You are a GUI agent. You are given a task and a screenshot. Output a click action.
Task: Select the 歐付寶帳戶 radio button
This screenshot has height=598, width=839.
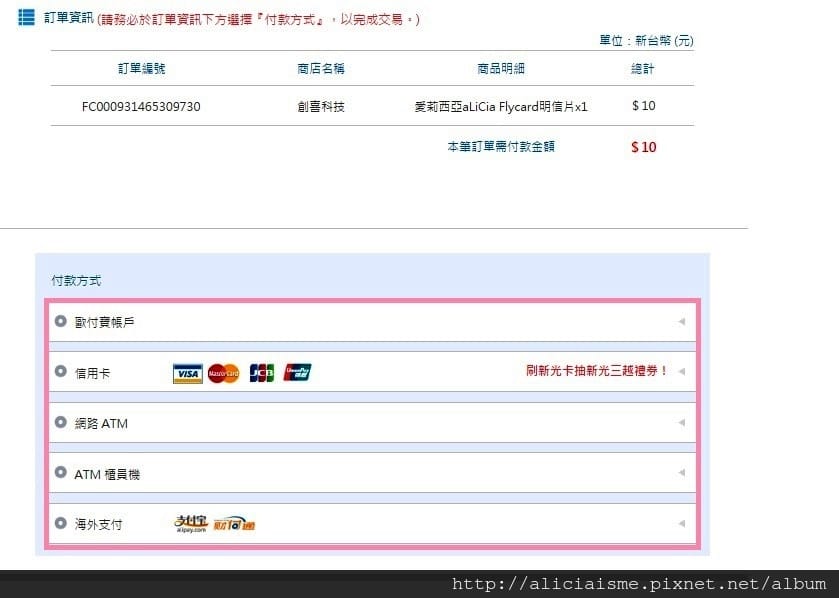60,321
